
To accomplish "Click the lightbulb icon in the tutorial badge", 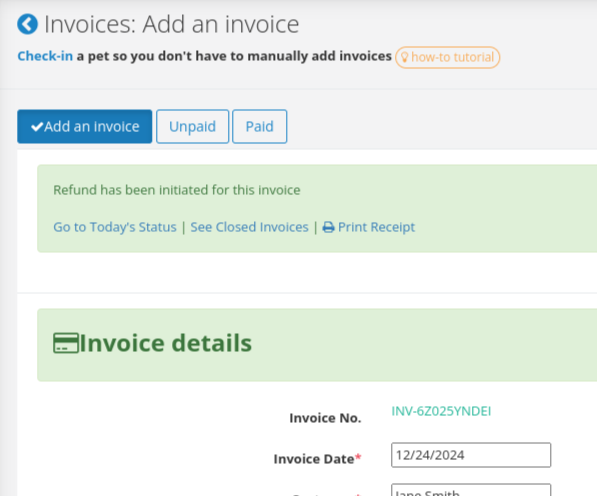I will [404, 57].
